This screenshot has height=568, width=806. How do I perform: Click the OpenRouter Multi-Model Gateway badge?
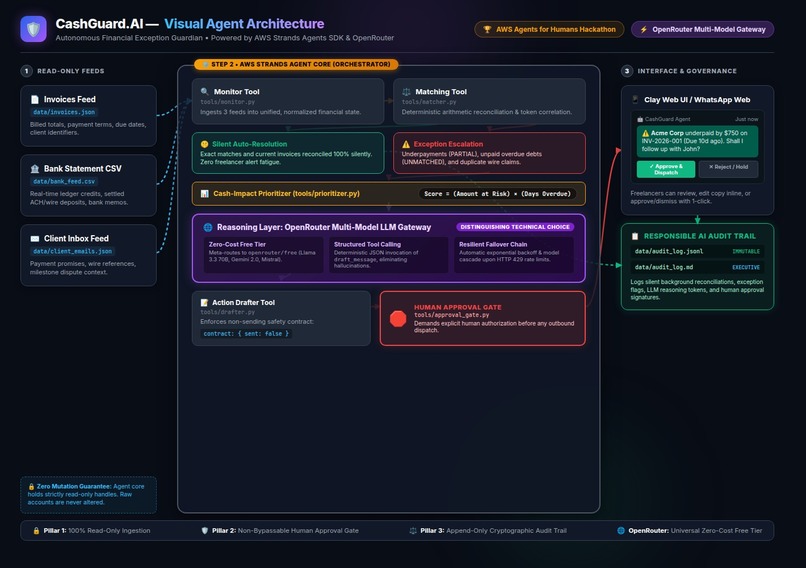703,29
